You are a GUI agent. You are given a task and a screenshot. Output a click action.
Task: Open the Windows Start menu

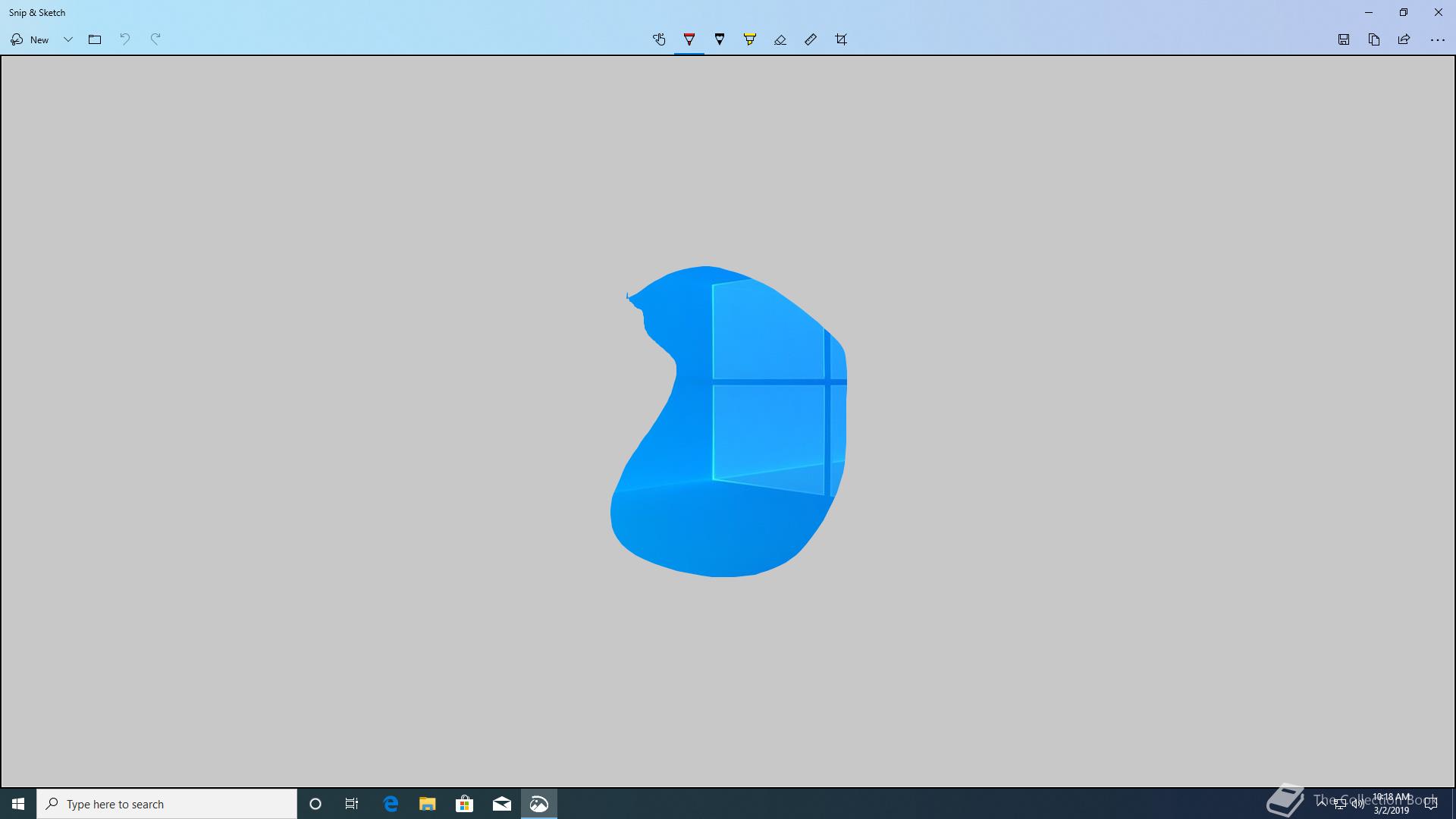click(18, 804)
